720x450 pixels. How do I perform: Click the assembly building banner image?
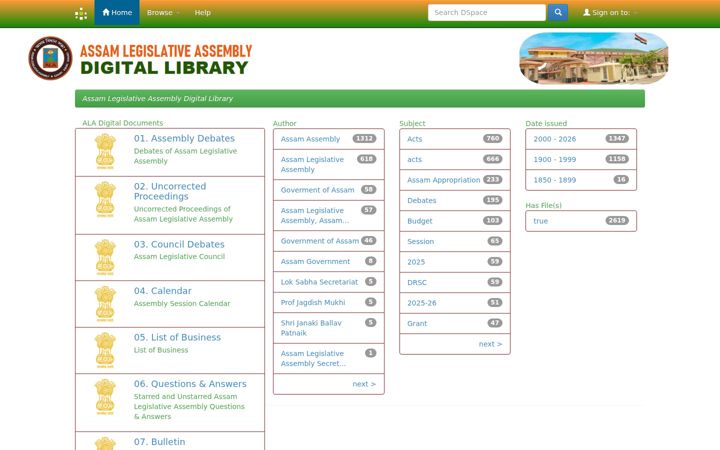594,58
